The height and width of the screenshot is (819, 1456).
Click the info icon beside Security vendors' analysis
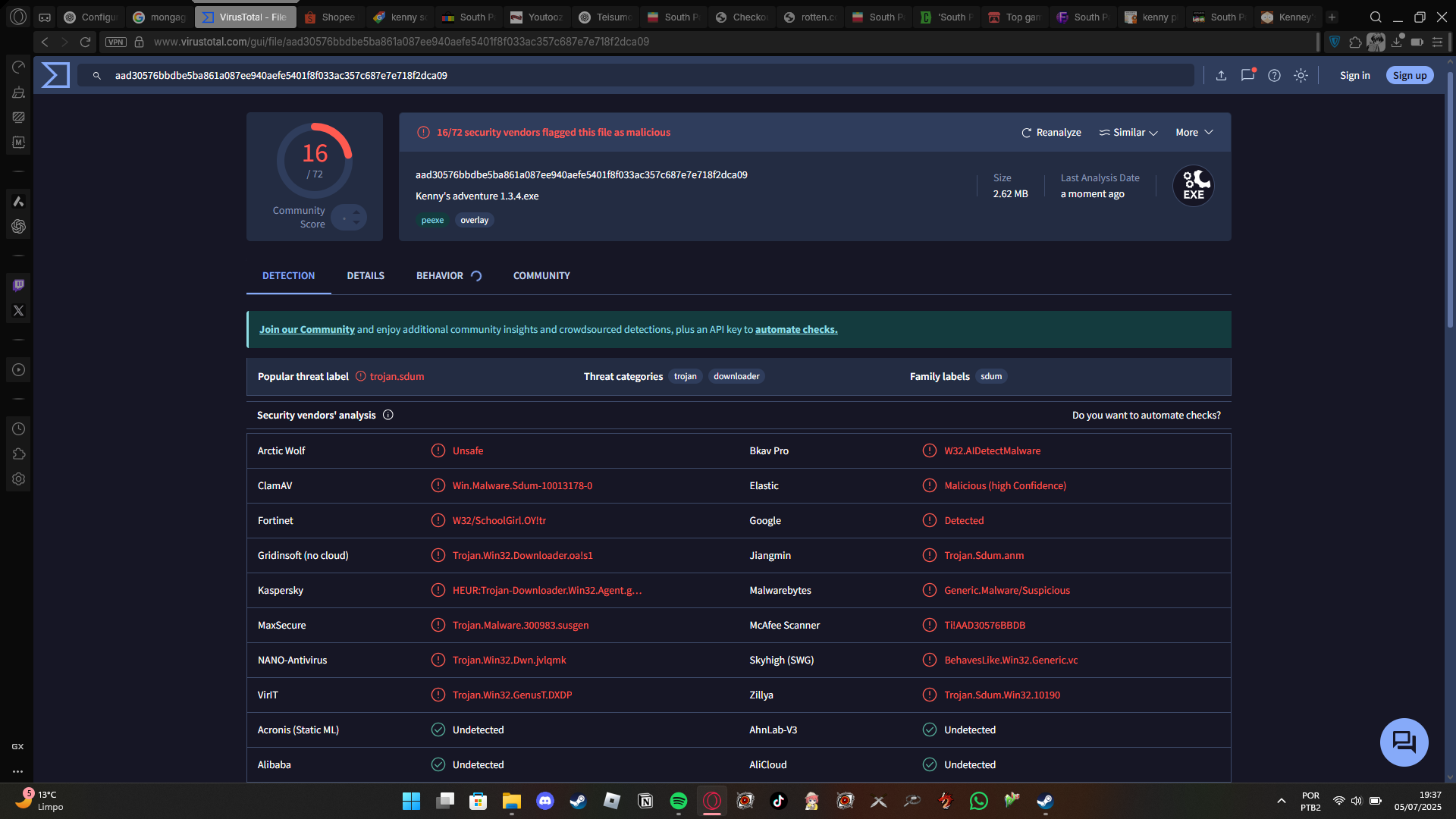[388, 415]
